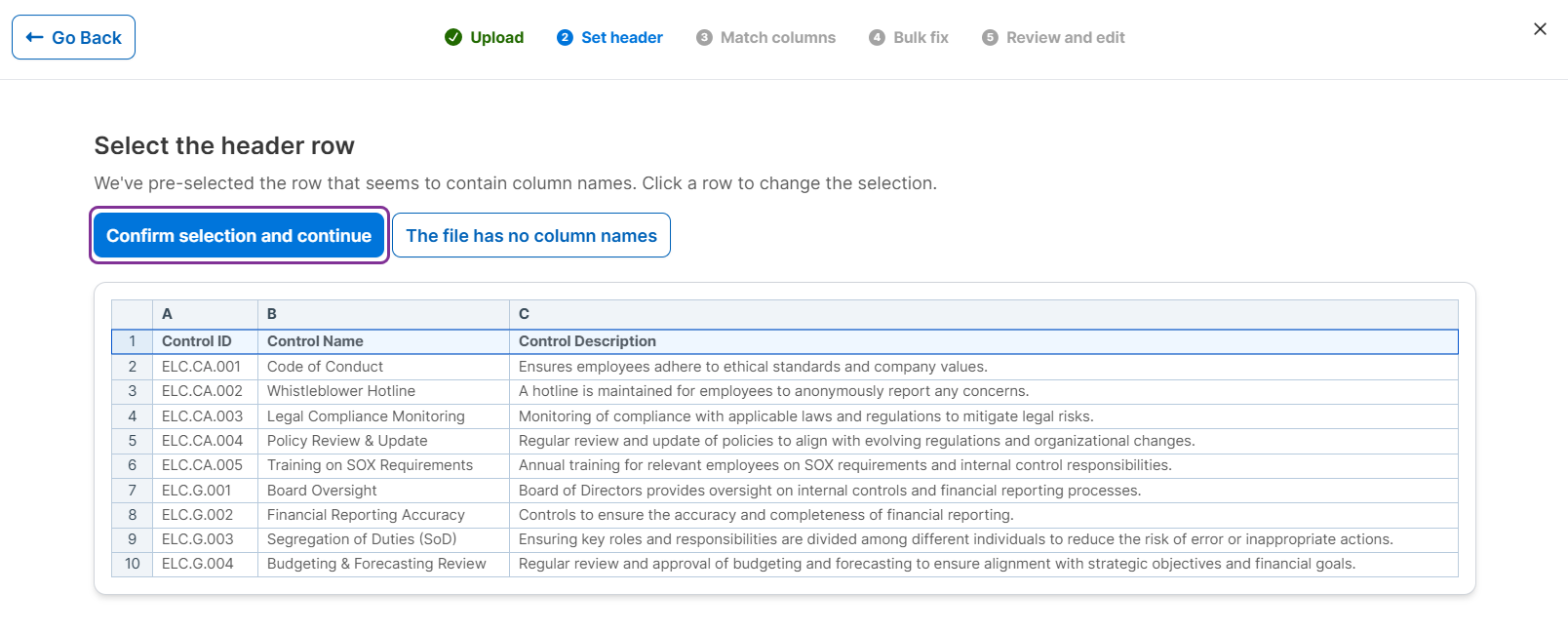The height and width of the screenshot is (632, 1568).
Task: Click the ELC.CA.003 cell
Action: pos(206,416)
